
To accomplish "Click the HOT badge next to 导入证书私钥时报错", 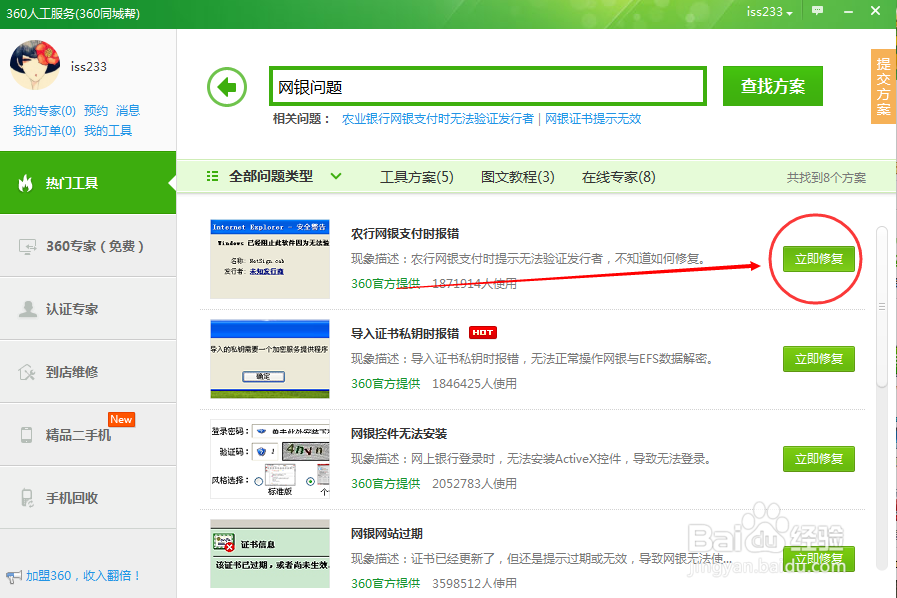I will pos(483,332).
